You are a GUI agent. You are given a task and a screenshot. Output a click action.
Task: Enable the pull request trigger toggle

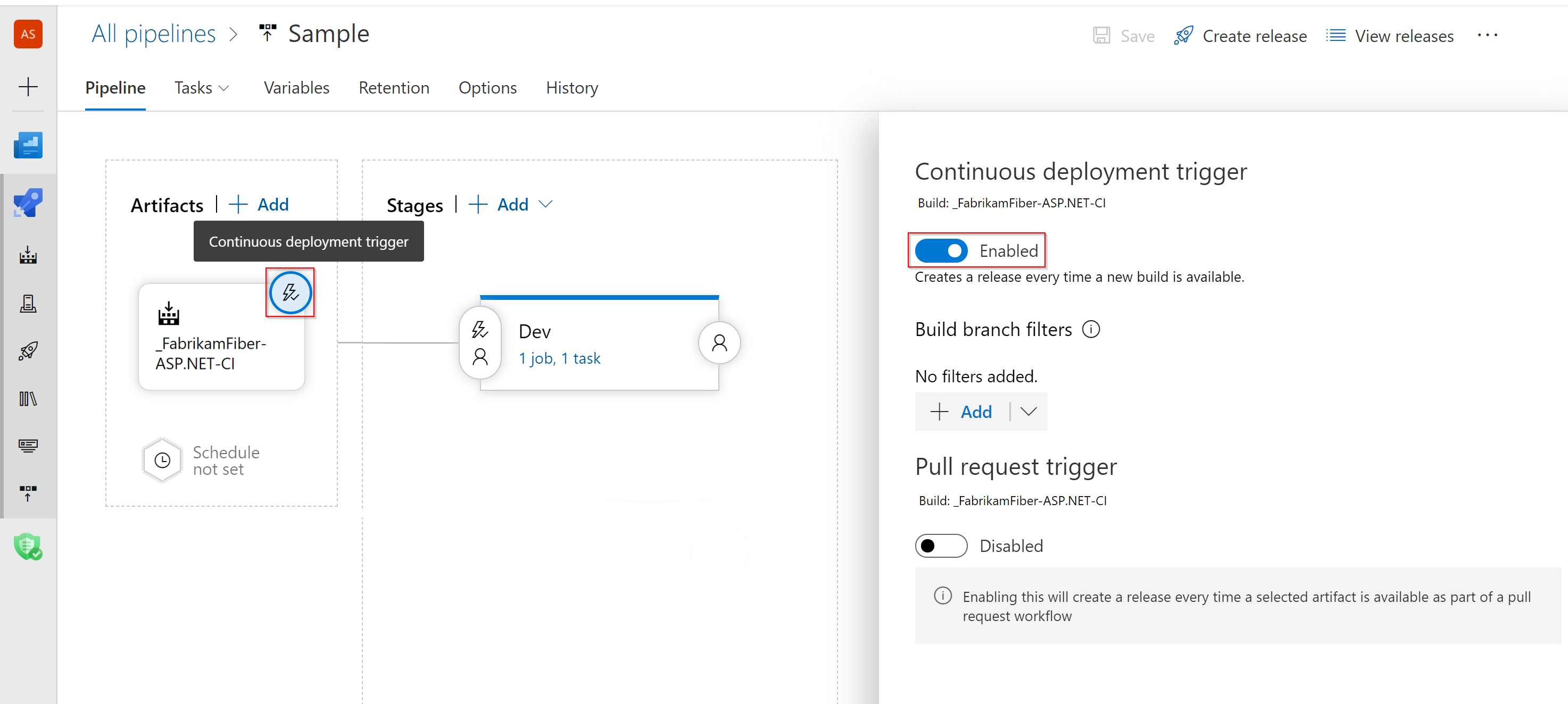(939, 546)
